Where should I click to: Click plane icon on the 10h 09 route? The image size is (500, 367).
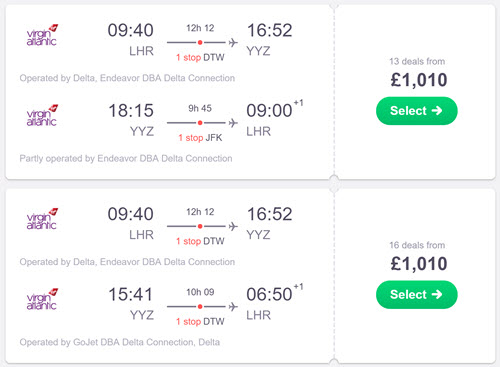[233, 307]
